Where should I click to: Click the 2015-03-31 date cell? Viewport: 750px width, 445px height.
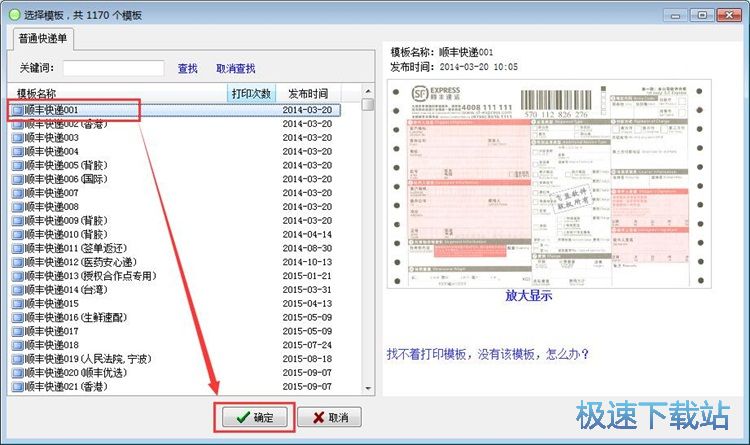coord(307,290)
